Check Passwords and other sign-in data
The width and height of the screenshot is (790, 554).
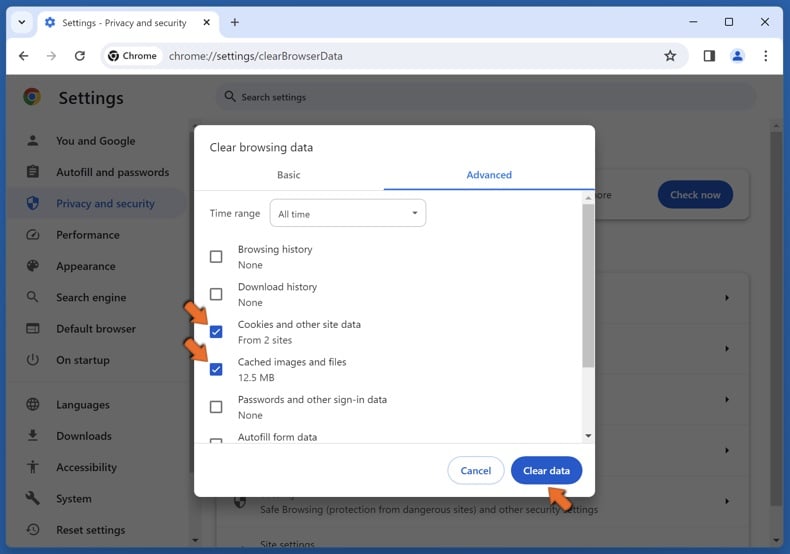point(216,406)
